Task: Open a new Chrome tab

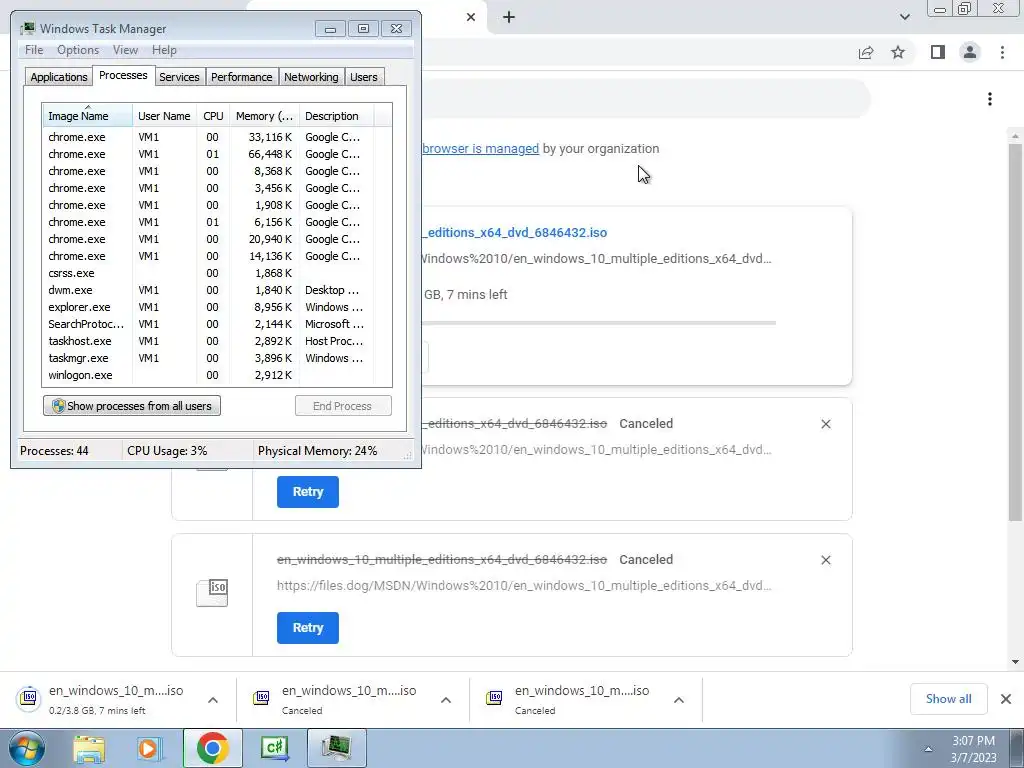Action: pyautogui.click(x=509, y=17)
